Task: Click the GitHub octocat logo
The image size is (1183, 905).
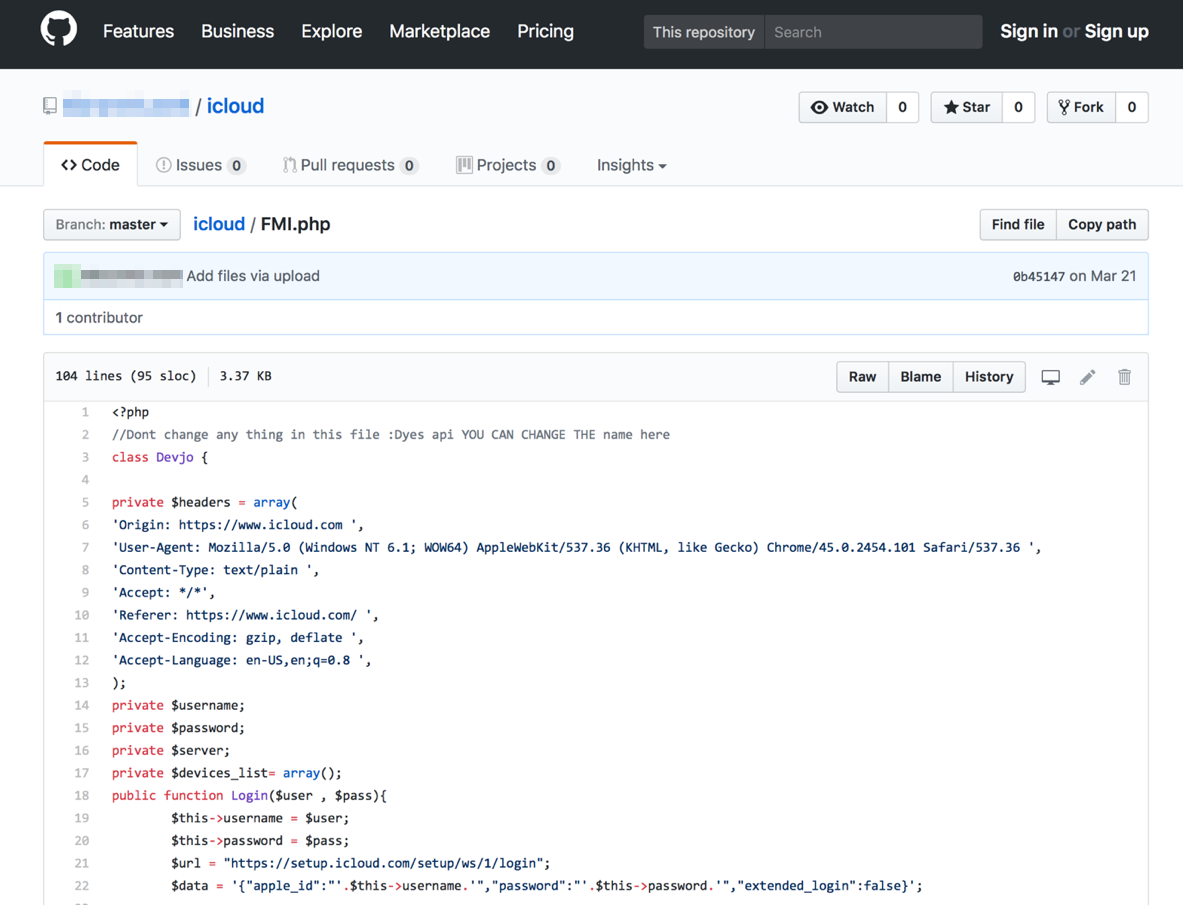Action: coord(58,31)
